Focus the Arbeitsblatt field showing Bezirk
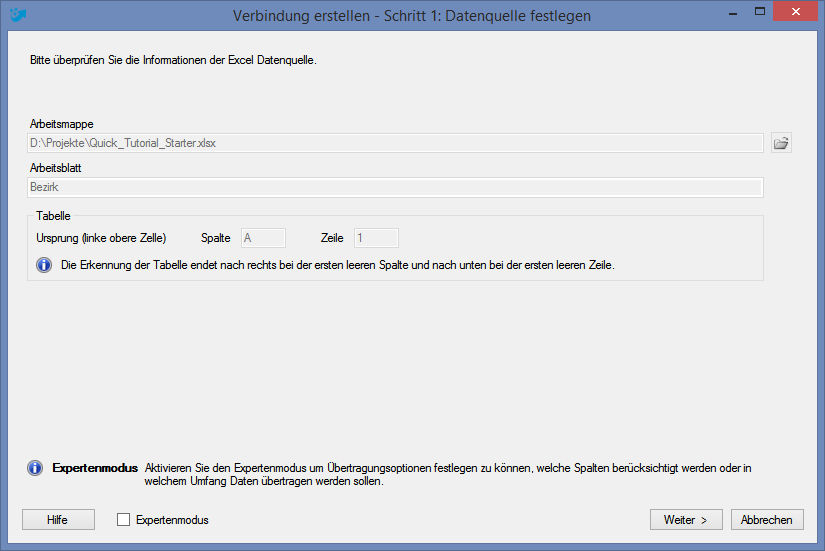 395,187
